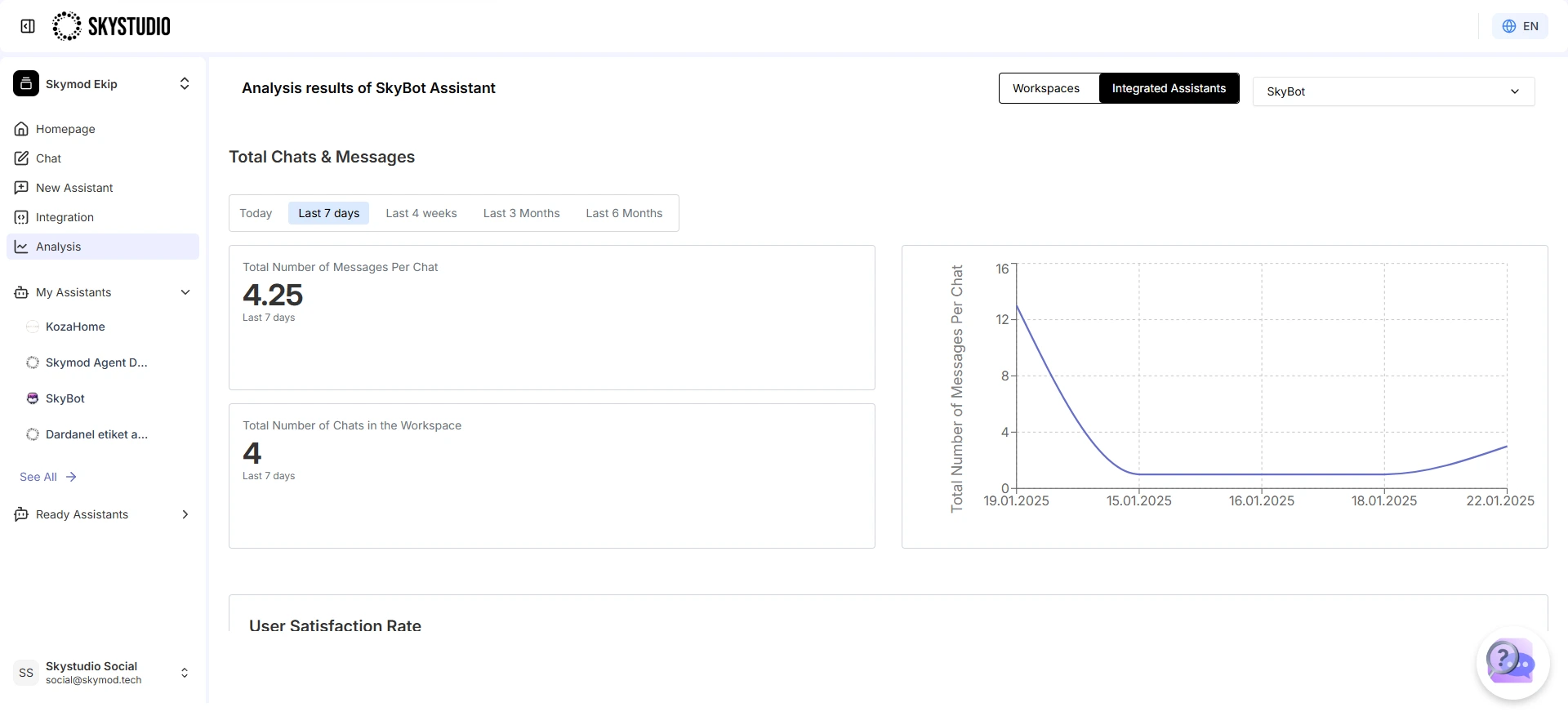1568x716 pixels.
Task: Switch to Integrated Assistants view
Action: (x=1169, y=88)
